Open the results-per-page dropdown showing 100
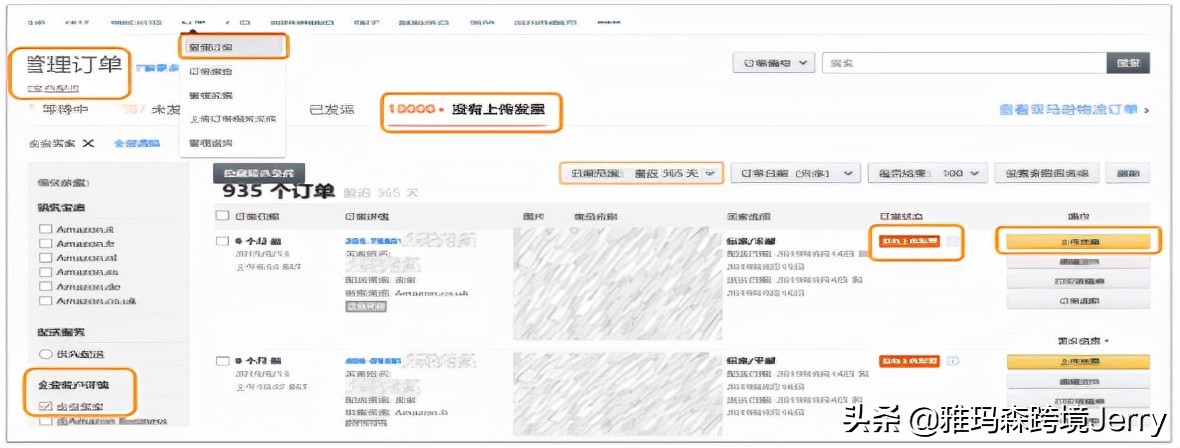The image size is (1180, 448). tap(927, 173)
